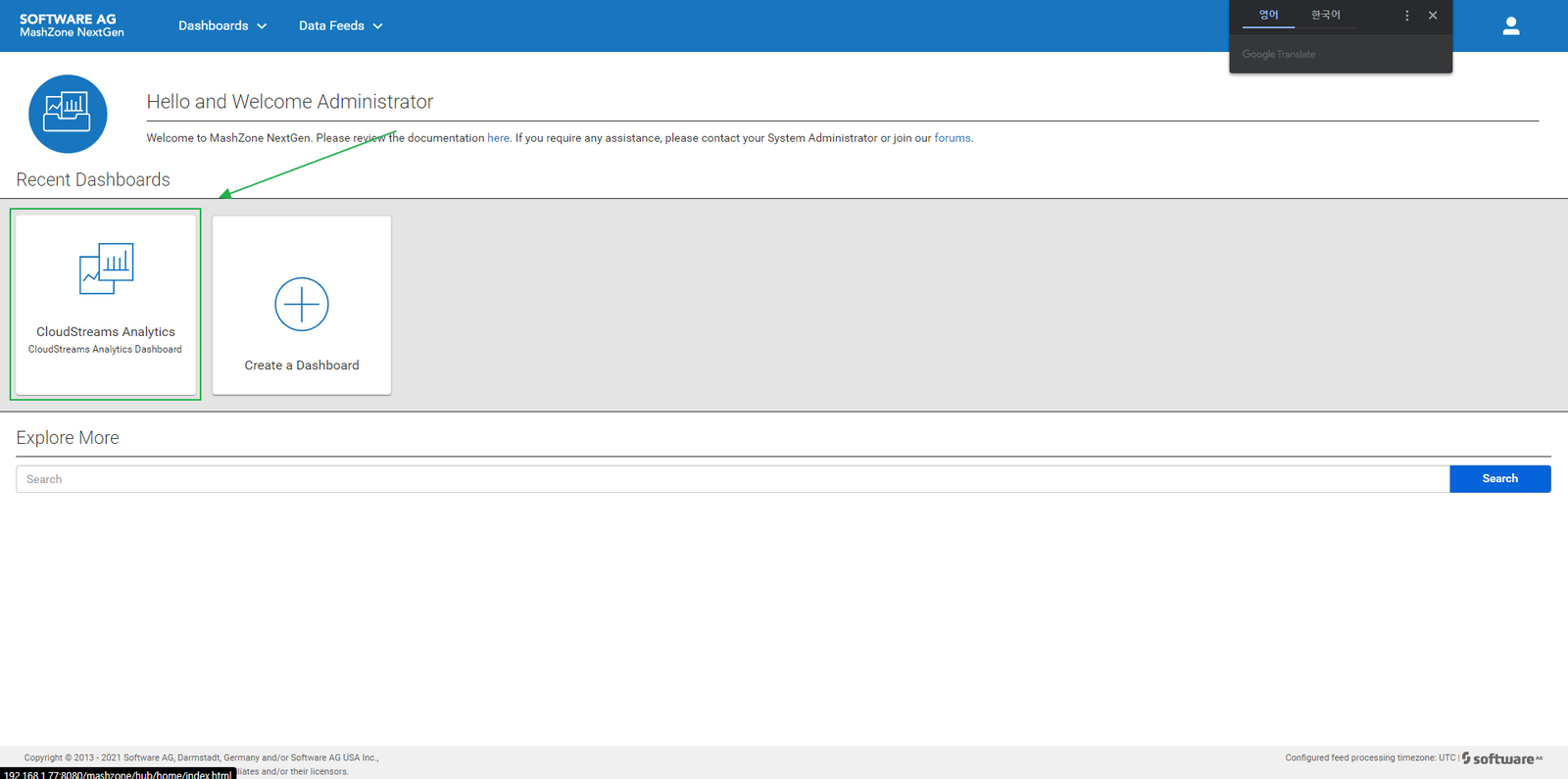Viewport: 1568px width, 779px height.
Task: Click the plus circle icon
Action: tap(302, 304)
